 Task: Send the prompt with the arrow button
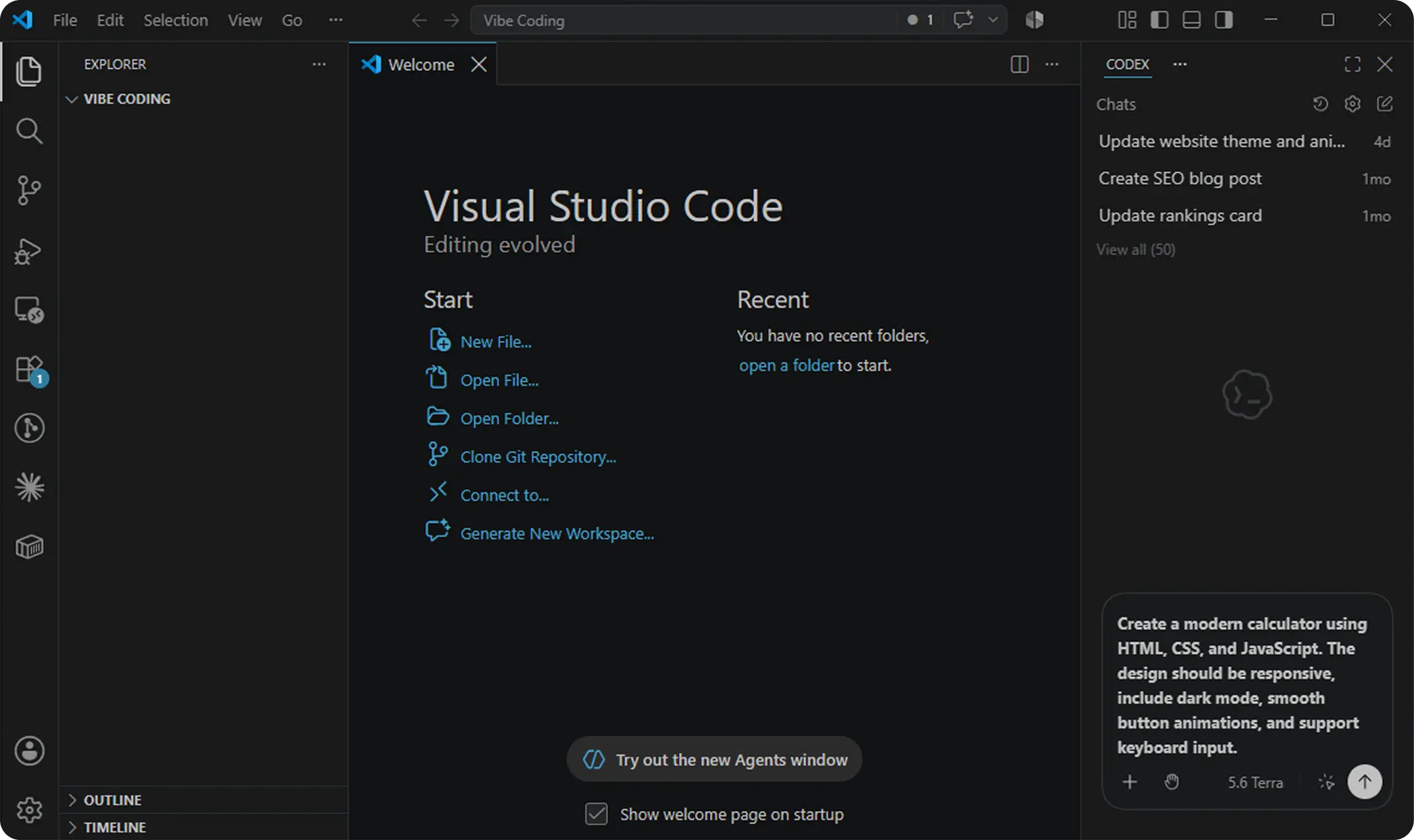[1365, 782]
